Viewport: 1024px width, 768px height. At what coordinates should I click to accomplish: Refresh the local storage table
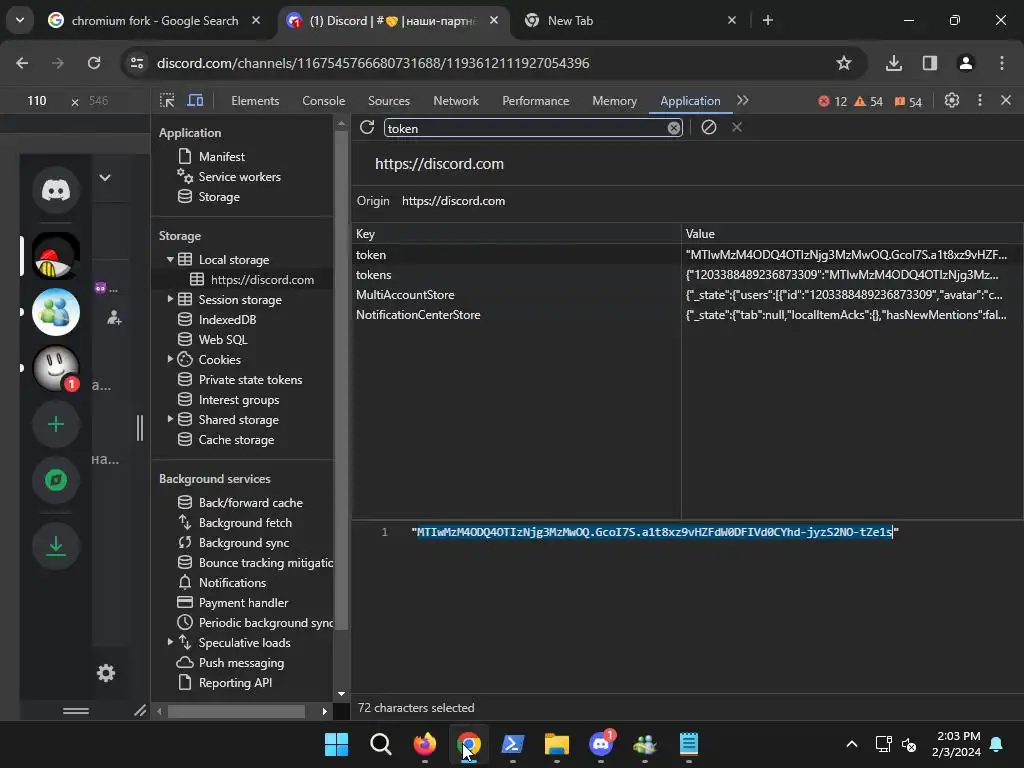pyautogui.click(x=367, y=127)
